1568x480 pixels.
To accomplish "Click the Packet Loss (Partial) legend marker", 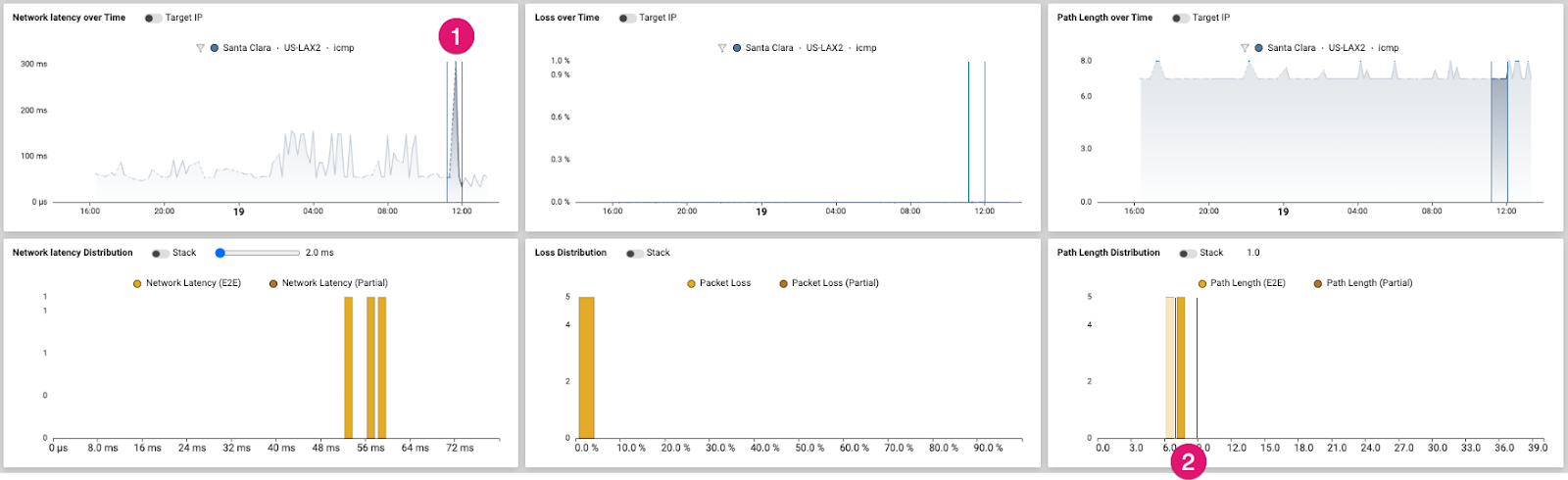I will pos(783,284).
